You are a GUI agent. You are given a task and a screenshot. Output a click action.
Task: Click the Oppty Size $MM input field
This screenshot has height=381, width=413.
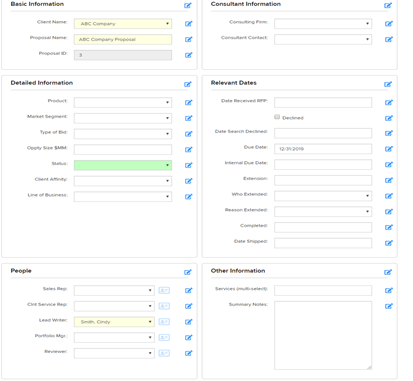tap(123, 149)
